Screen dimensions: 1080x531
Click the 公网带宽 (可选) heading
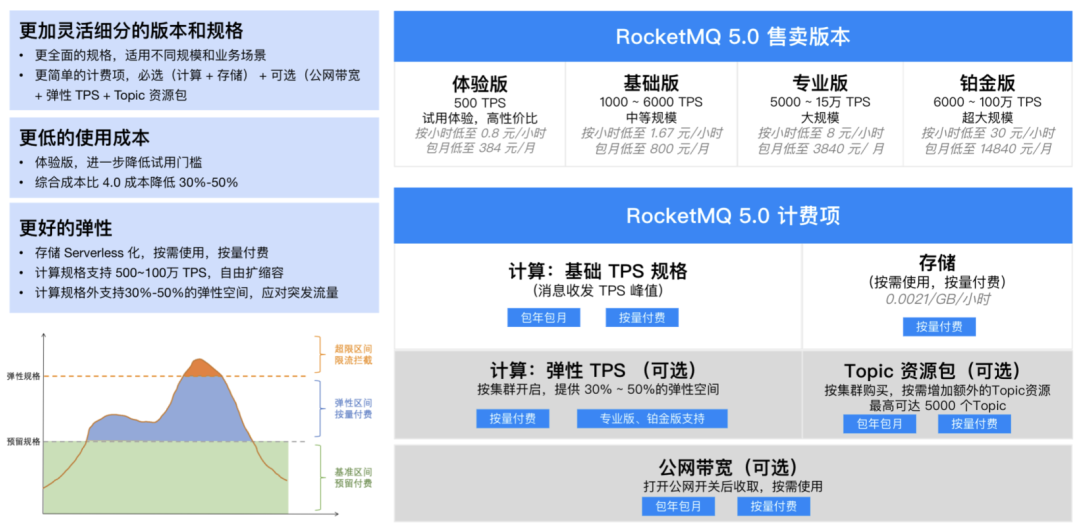click(x=732, y=466)
